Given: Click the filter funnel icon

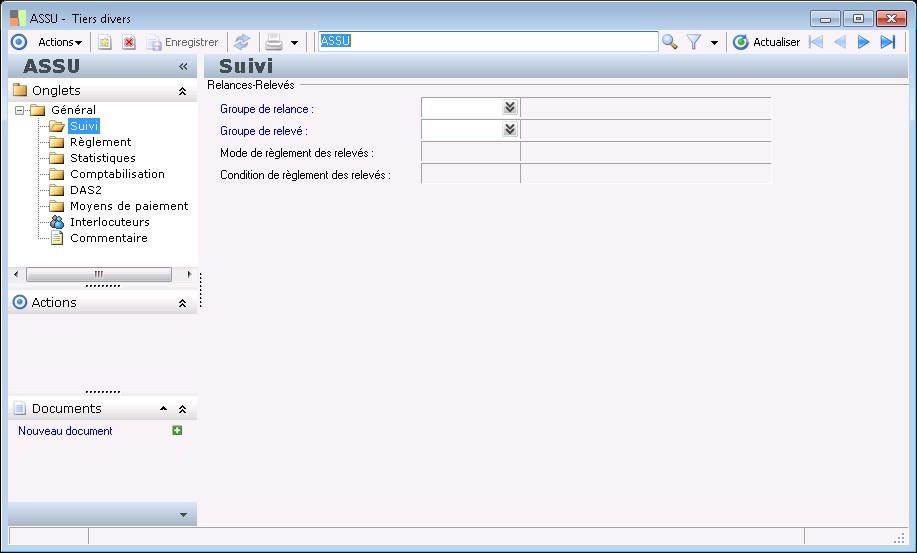Looking at the screenshot, I should (694, 42).
